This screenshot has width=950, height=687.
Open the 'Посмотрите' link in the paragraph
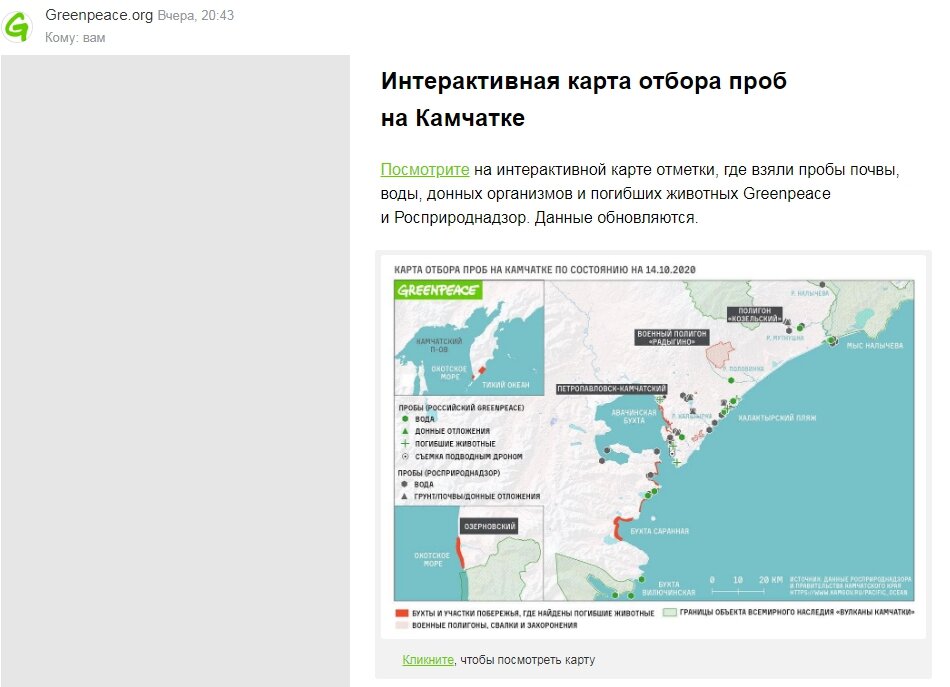tap(425, 170)
